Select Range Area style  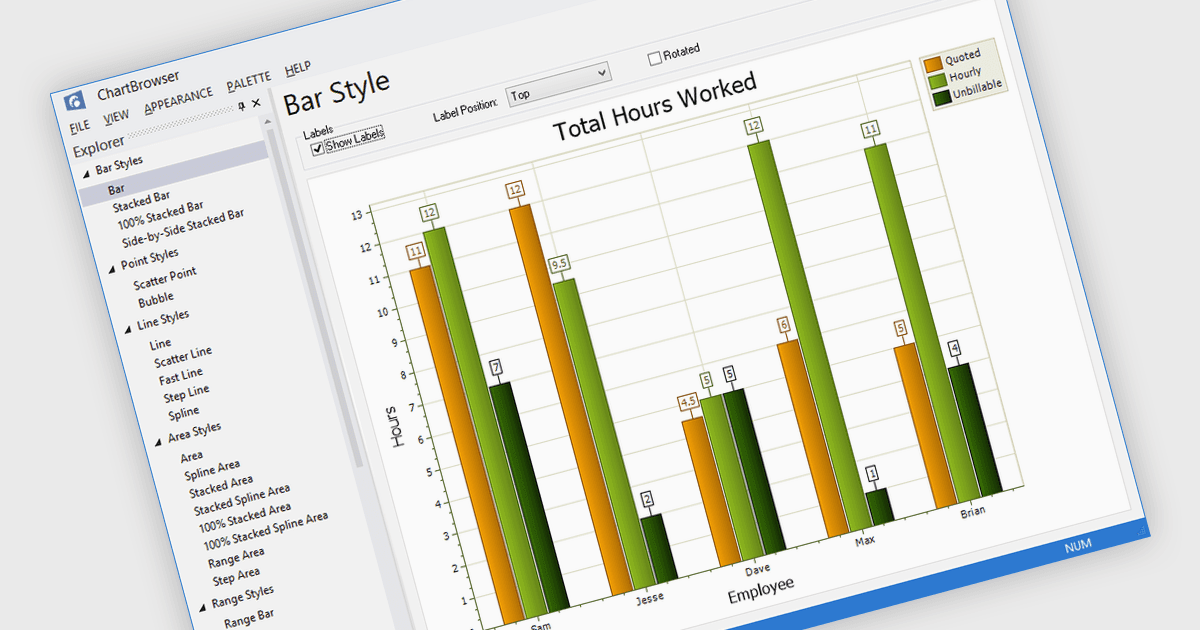237,556
